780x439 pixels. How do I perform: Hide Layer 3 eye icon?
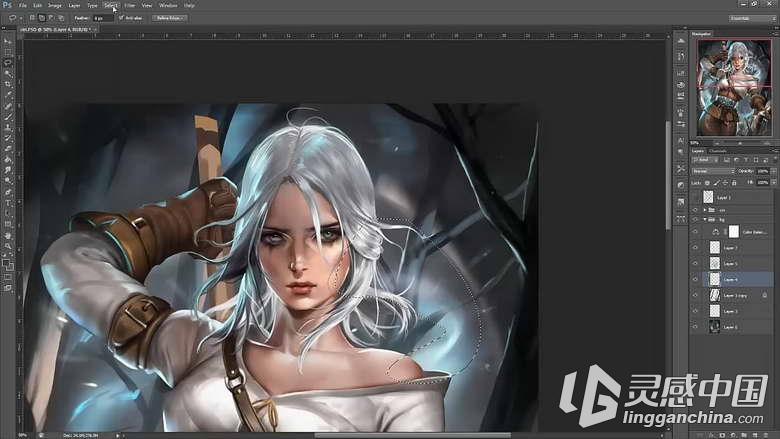point(695,311)
